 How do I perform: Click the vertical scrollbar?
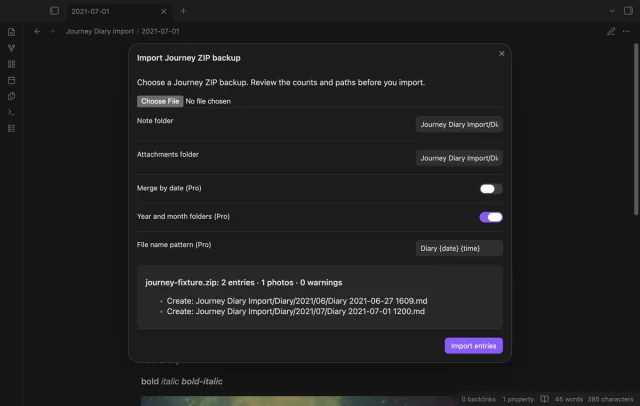(636, 129)
